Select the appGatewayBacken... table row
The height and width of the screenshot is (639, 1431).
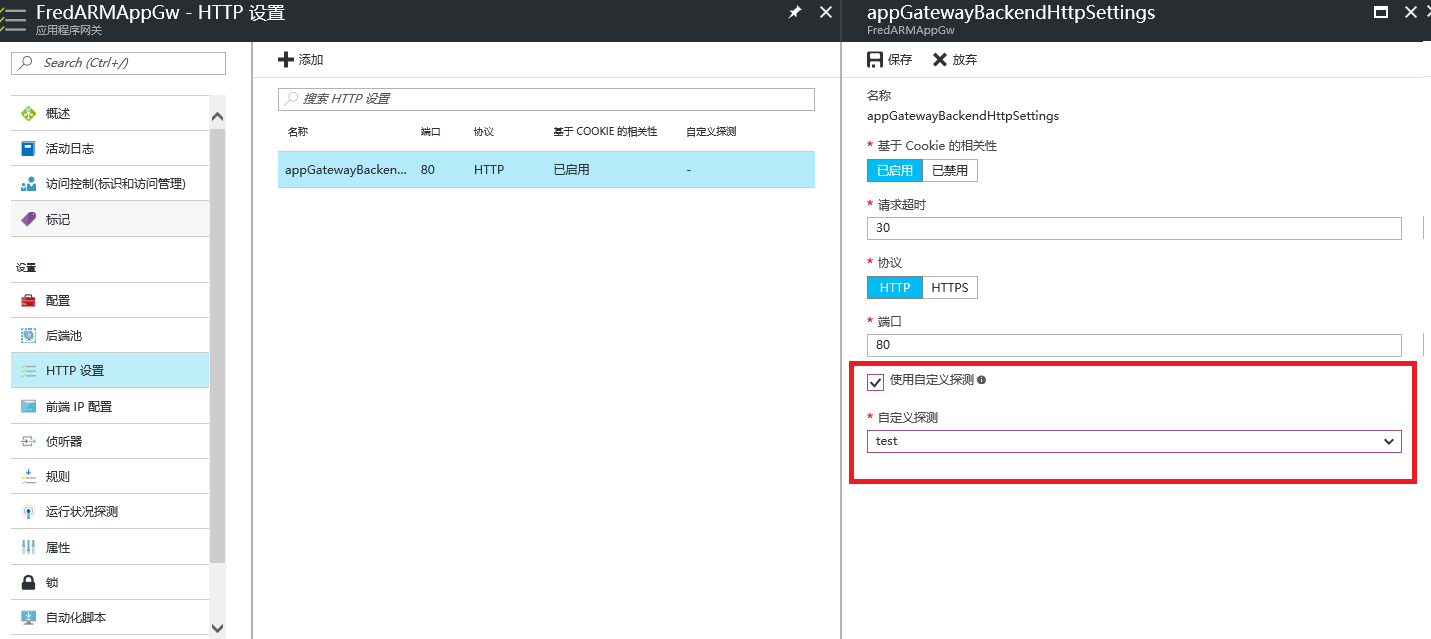pos(545,170)
